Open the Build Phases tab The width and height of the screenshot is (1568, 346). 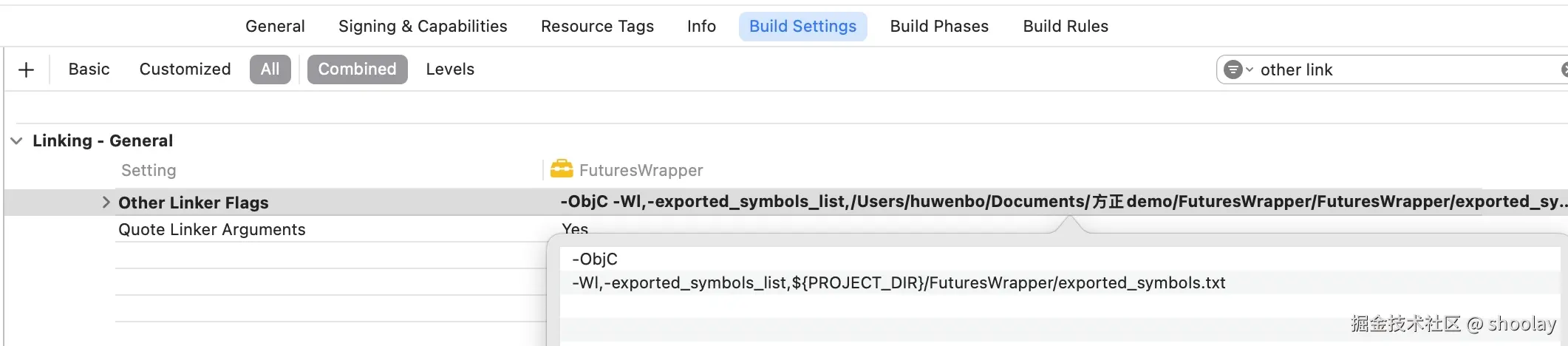(939, 27)
